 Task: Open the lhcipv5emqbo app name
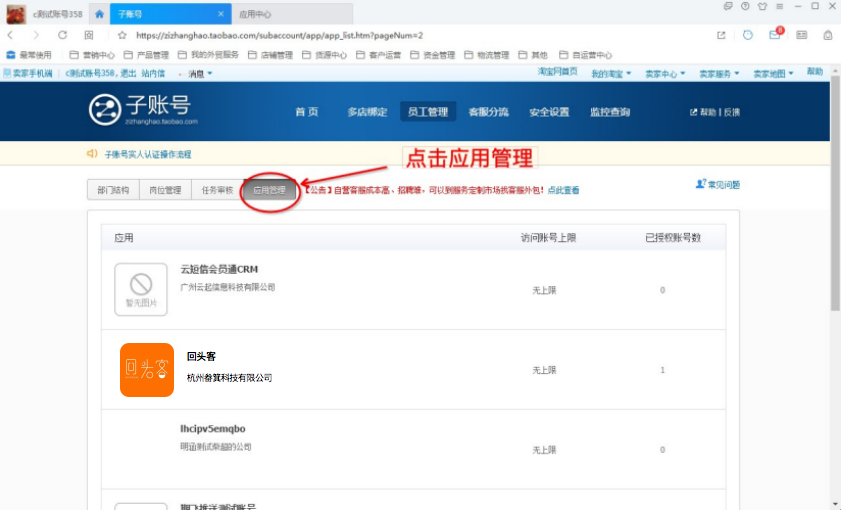[x=213, y=429]
